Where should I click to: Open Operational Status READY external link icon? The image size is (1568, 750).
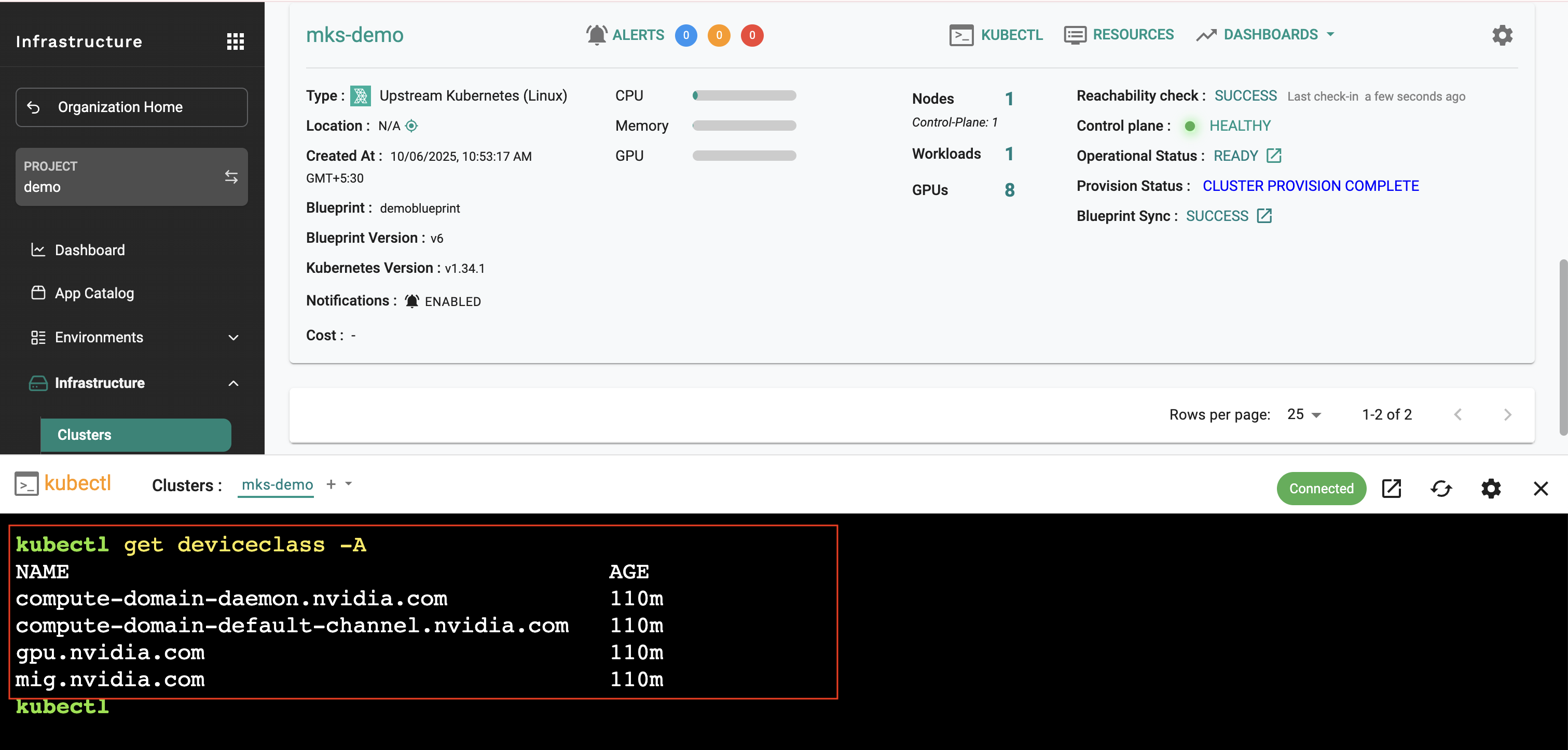coord(1273,156)
